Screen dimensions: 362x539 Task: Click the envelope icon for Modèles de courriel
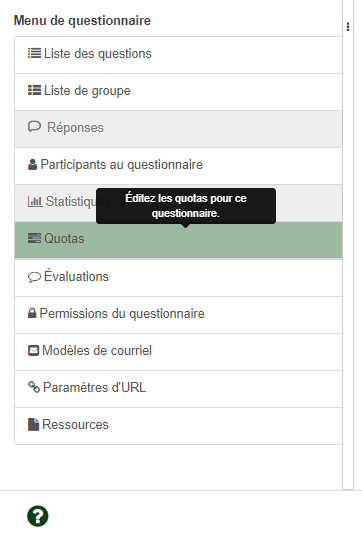(33, 351)
